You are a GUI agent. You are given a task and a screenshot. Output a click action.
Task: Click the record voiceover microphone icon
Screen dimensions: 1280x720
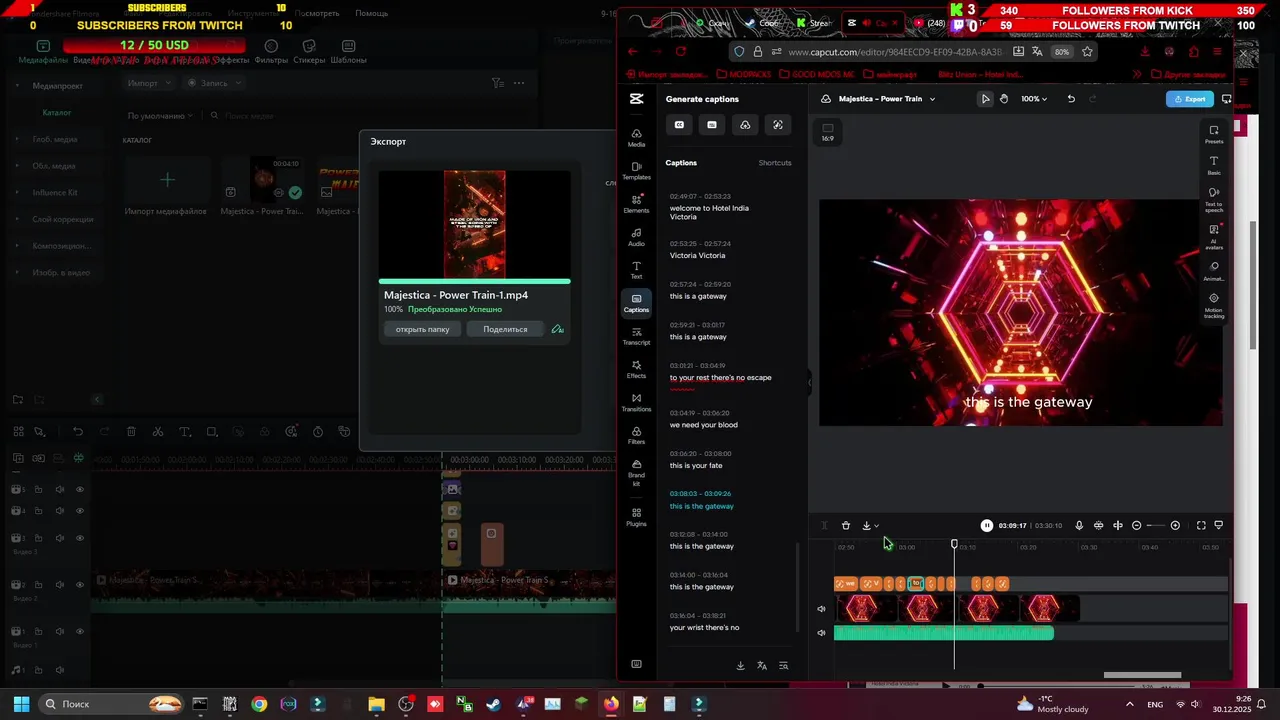pyautogui.click(x=1078, y=526)
